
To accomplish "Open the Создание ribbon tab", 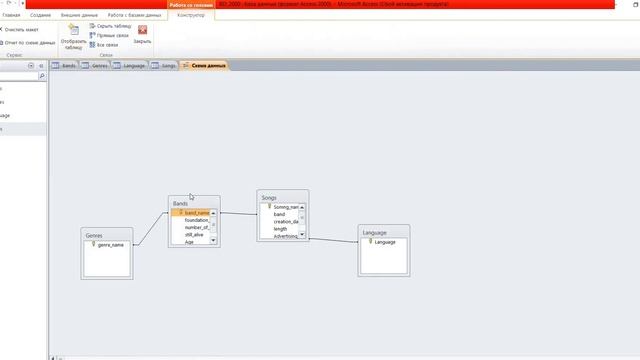I will point(40,15).
